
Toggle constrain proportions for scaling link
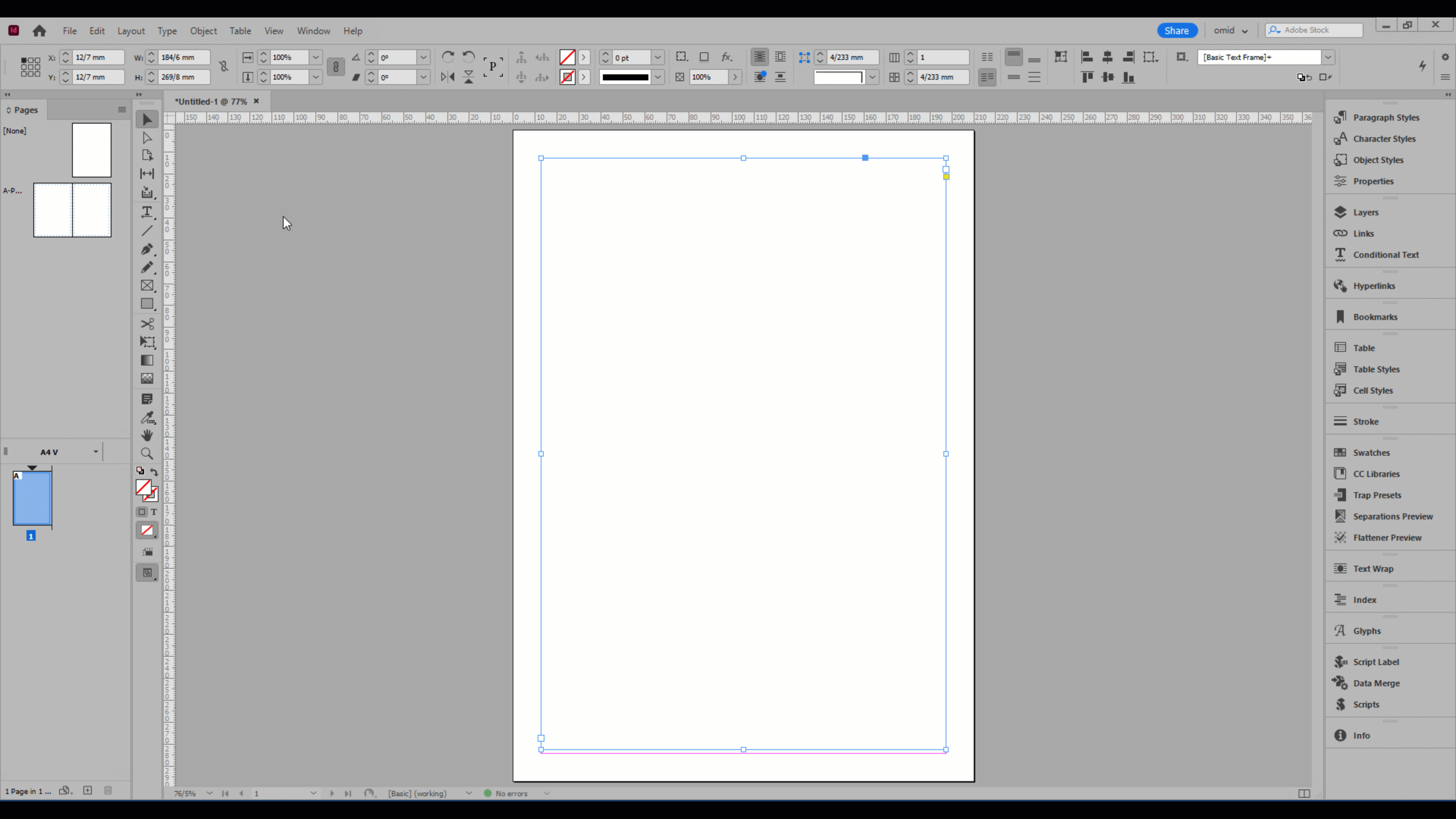point(336,67)
